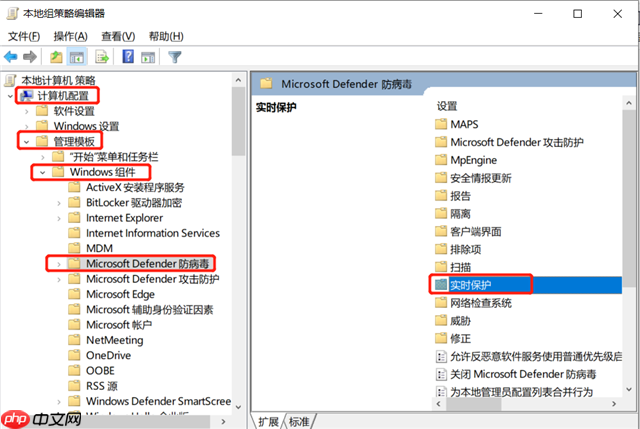Switch to the 标准 tab

[x=299, y=421]
